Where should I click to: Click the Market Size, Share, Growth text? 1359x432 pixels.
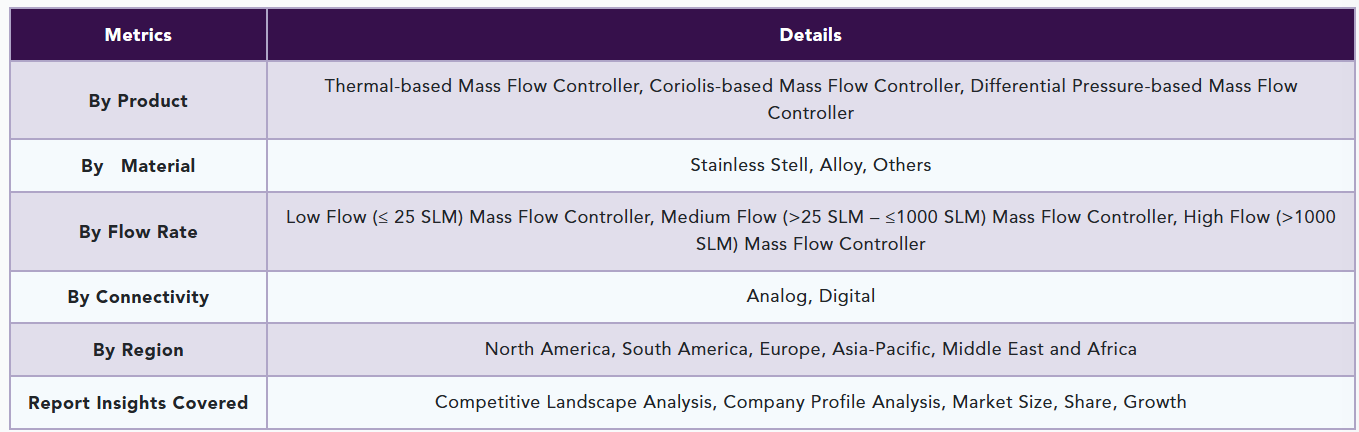[x=1069, y=402]
